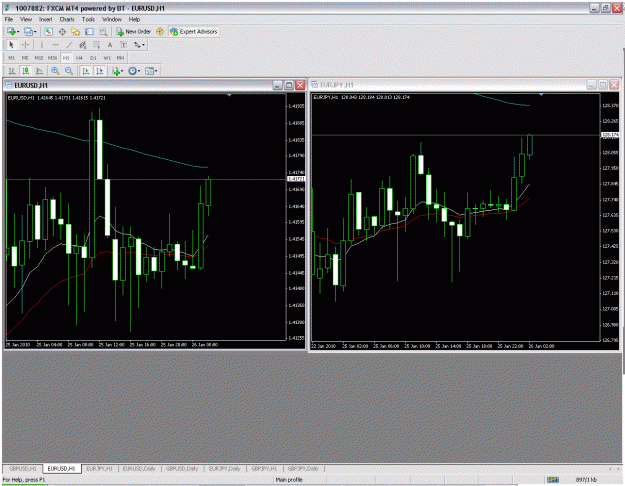Select the Fibonacci Retracement tool
Viewport: 625px width, 486px height.
[x=96, y=45]
